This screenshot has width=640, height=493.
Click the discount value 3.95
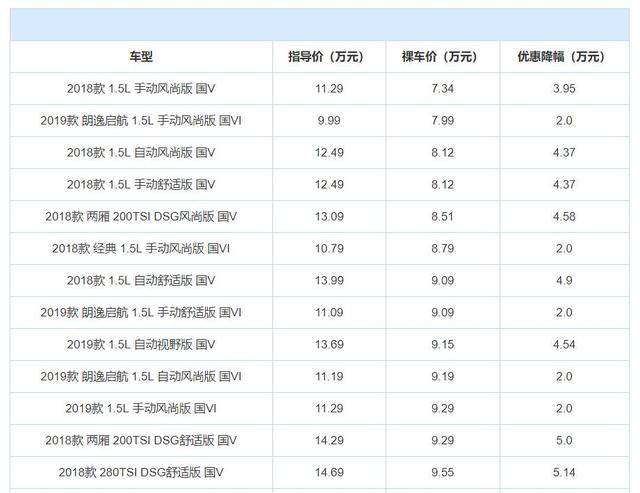[x=564, y=89]
